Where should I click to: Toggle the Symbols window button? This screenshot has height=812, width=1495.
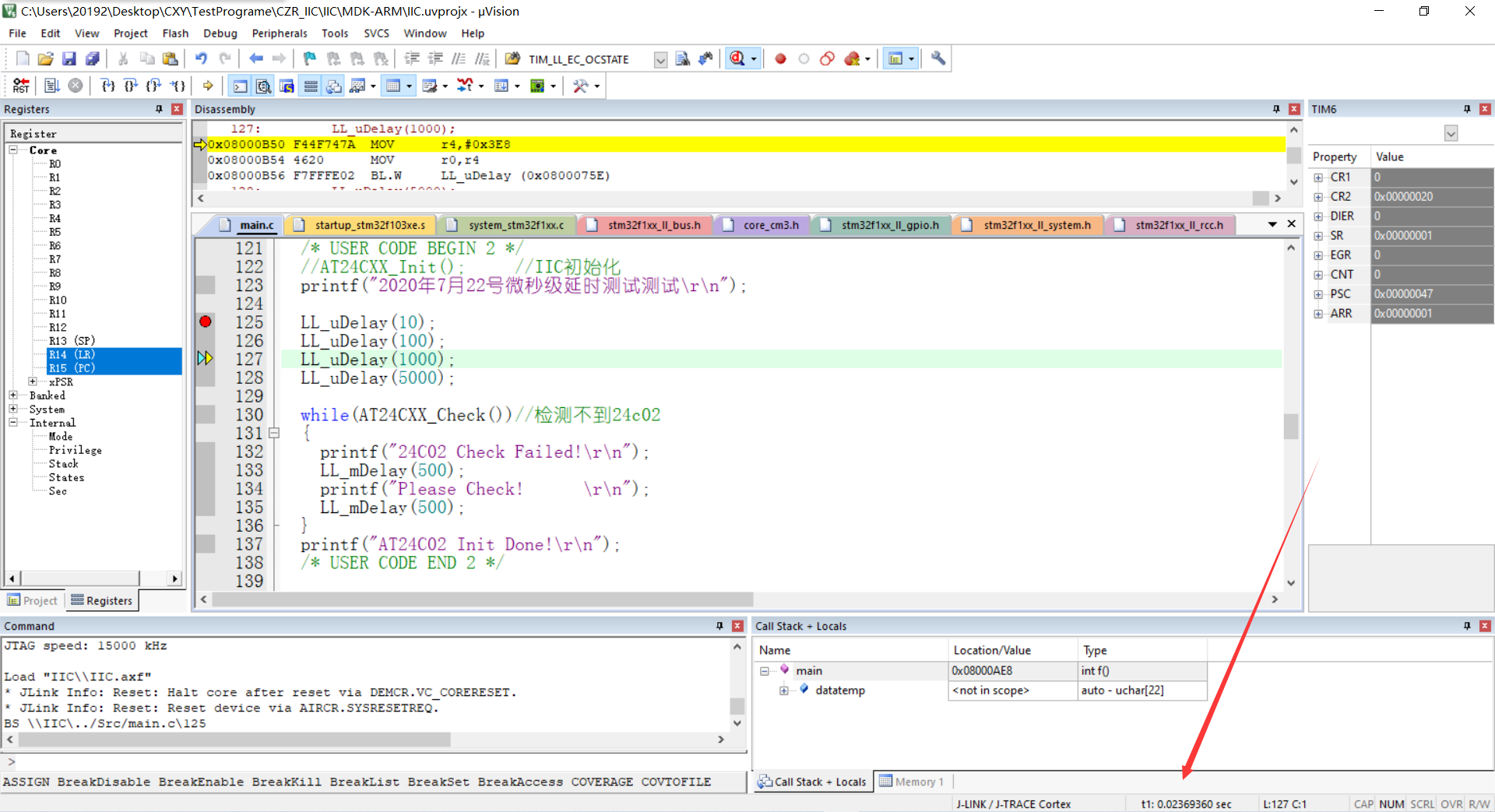[287, 86]
